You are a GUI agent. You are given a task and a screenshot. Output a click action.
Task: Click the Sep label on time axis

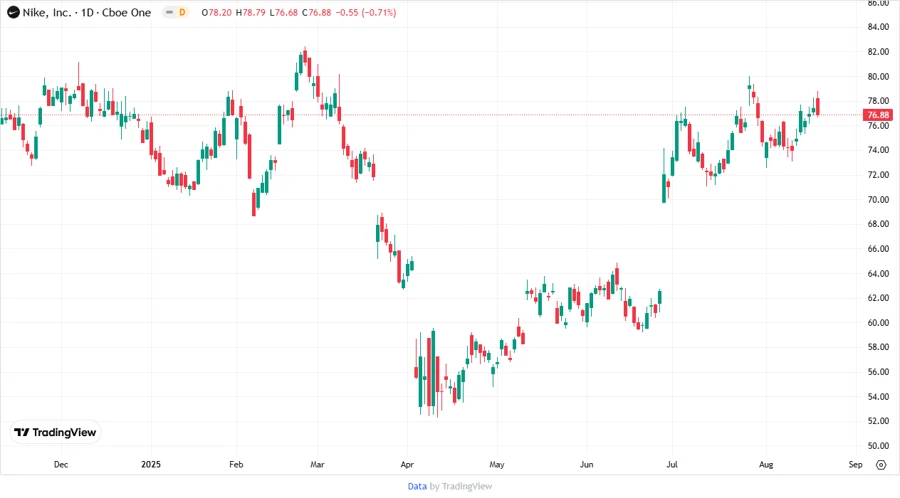click(x=854, y=465)
